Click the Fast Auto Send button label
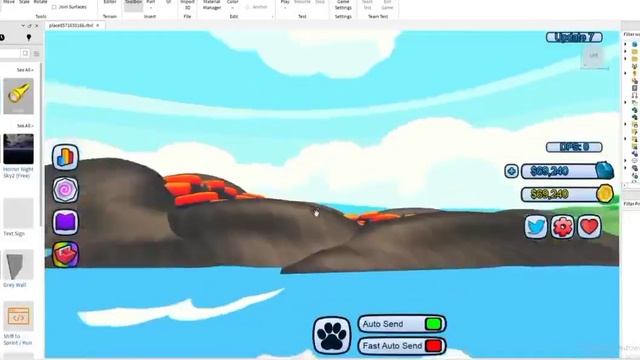The width and height of the screenshot is (640, 360). (x=392, y=346)
